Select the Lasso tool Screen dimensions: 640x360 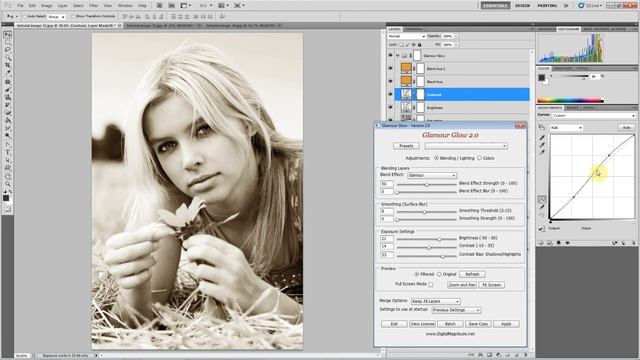[x=7, y=50]
